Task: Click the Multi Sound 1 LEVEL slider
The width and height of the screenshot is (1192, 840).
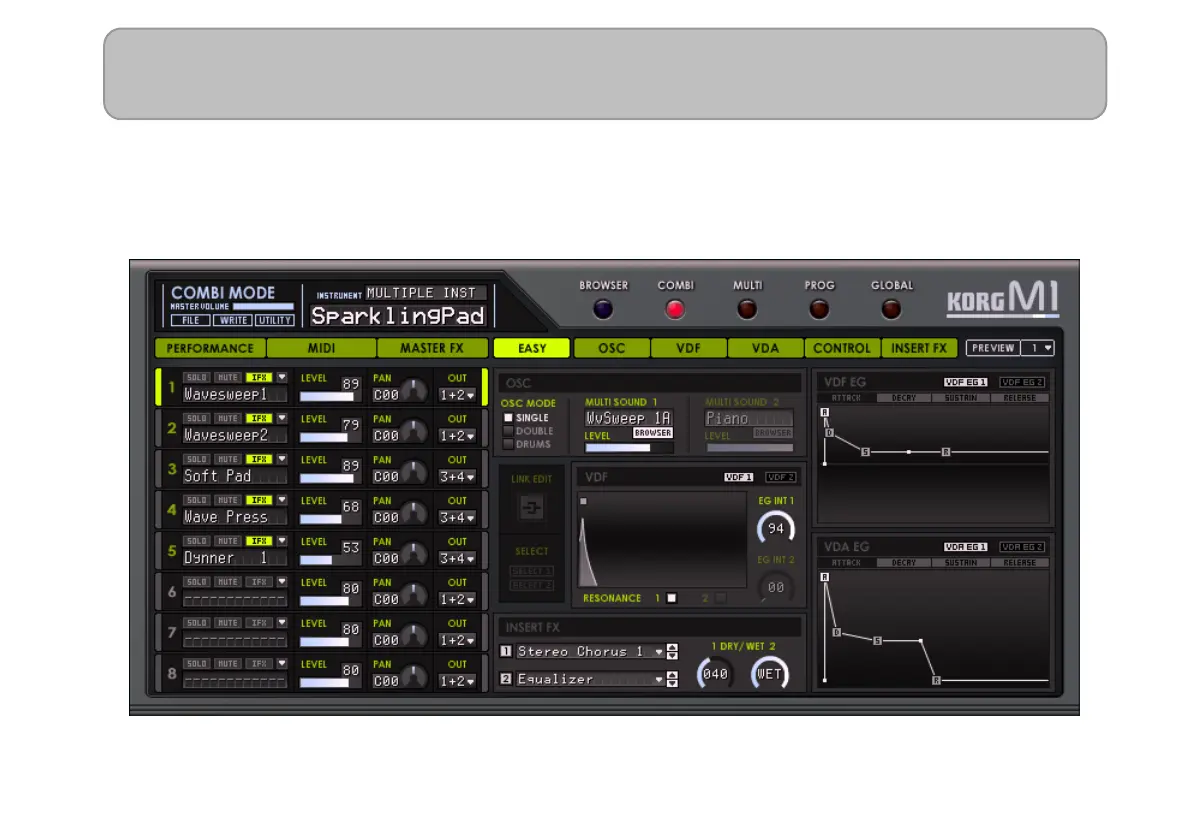Action: point(629,448)
